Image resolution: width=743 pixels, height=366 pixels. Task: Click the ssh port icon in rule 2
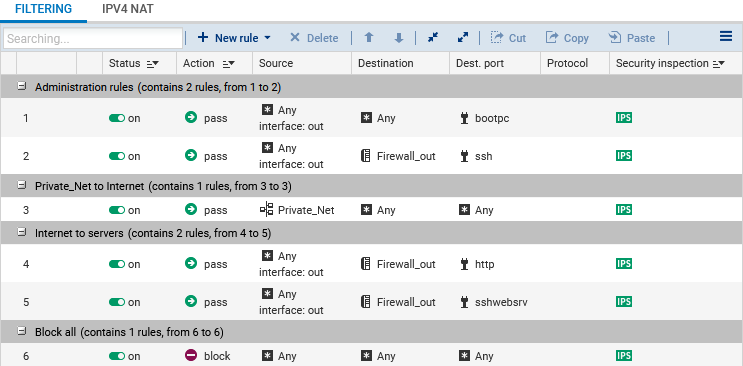464,156
